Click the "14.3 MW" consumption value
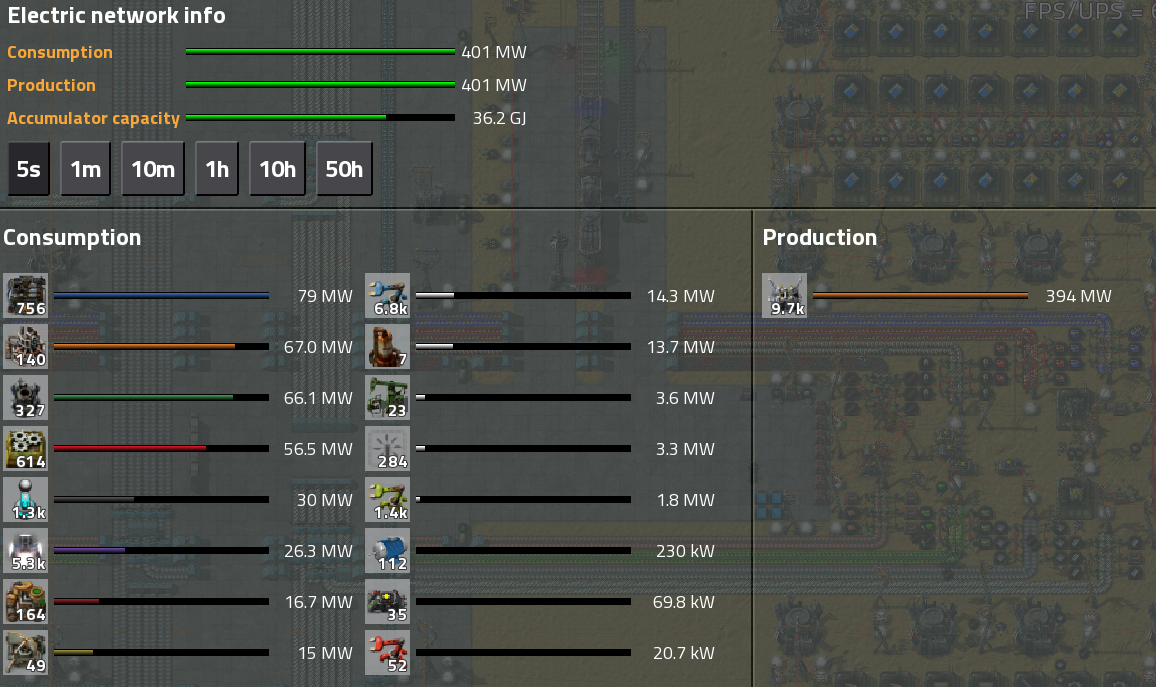The width and height of the screenshot is (1156, 687). [680, 296]
